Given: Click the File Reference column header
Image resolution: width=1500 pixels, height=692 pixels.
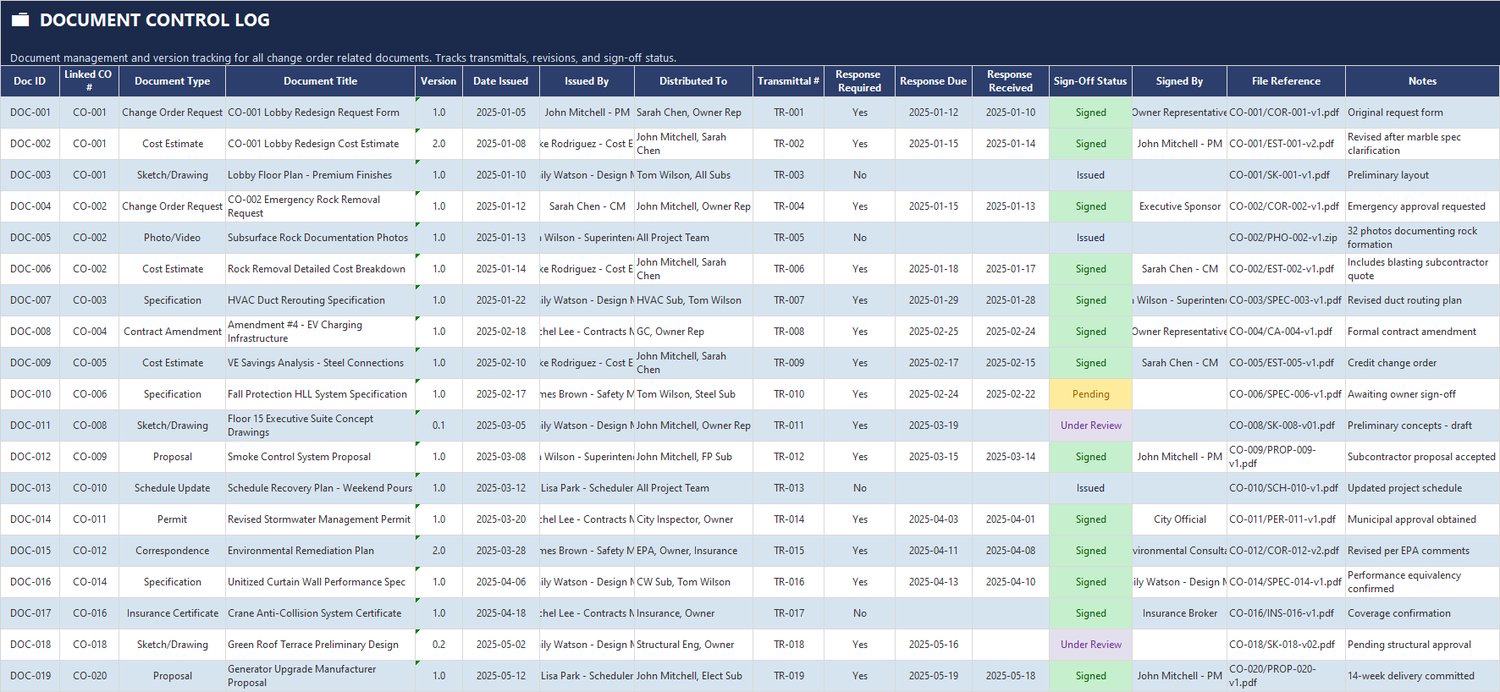Looking at the screenshot, I should tap(1286, 81).
